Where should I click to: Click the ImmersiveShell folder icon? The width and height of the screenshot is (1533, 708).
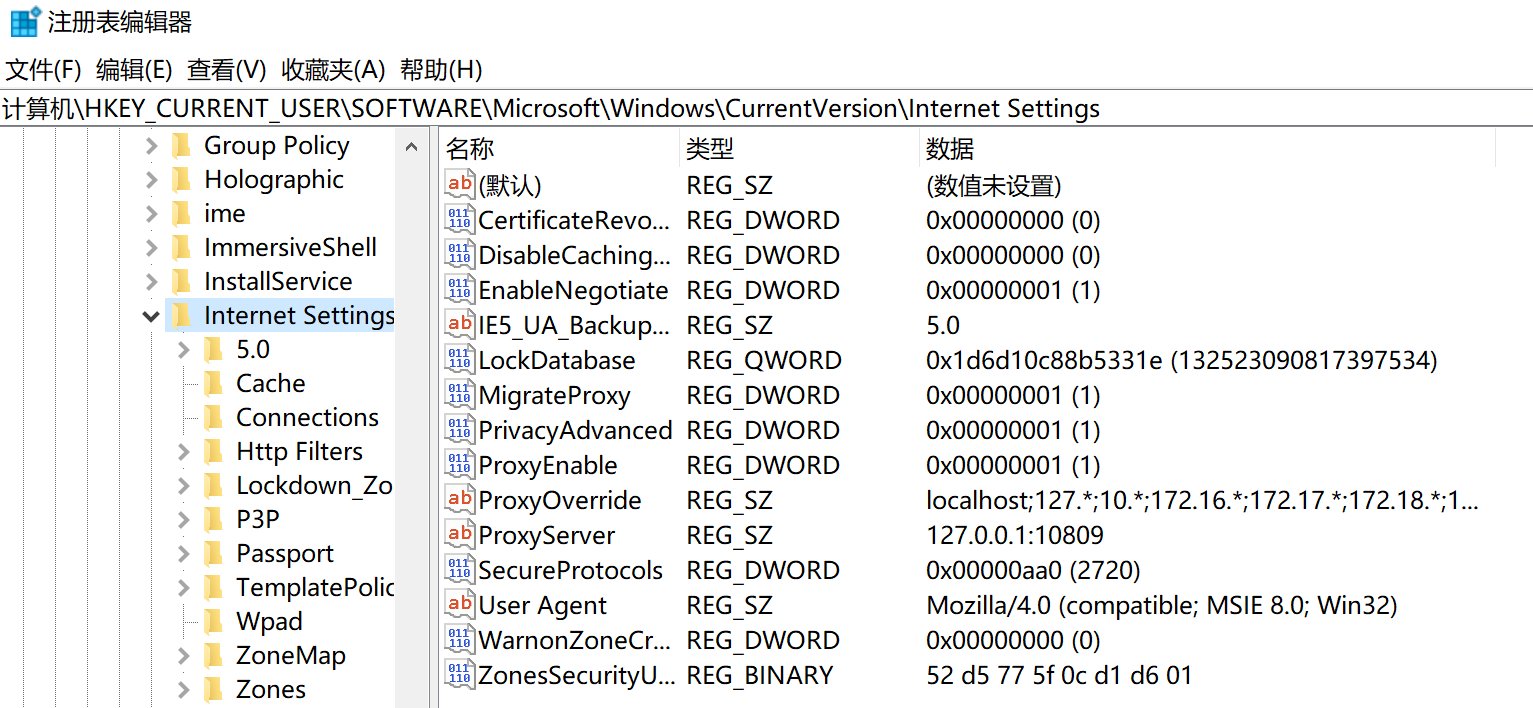tap(181, 248)
